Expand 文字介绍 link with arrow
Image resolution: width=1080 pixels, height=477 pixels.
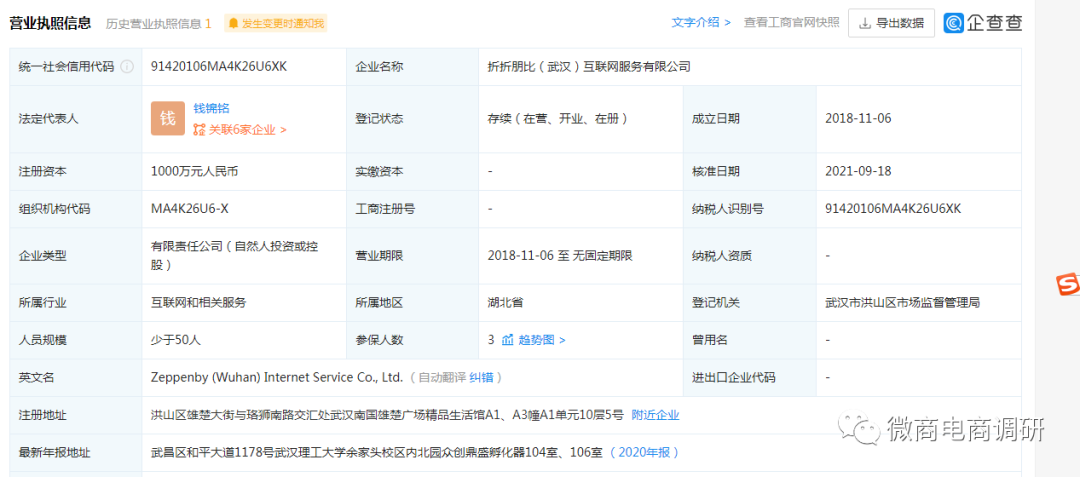point(701,23)
